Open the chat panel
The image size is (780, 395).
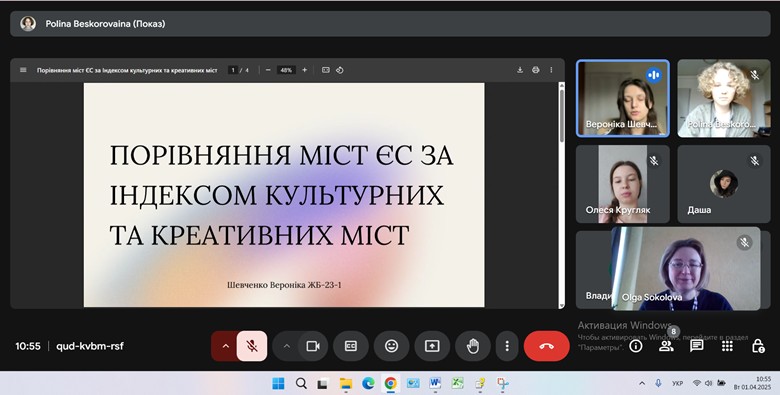coord(696,346)
